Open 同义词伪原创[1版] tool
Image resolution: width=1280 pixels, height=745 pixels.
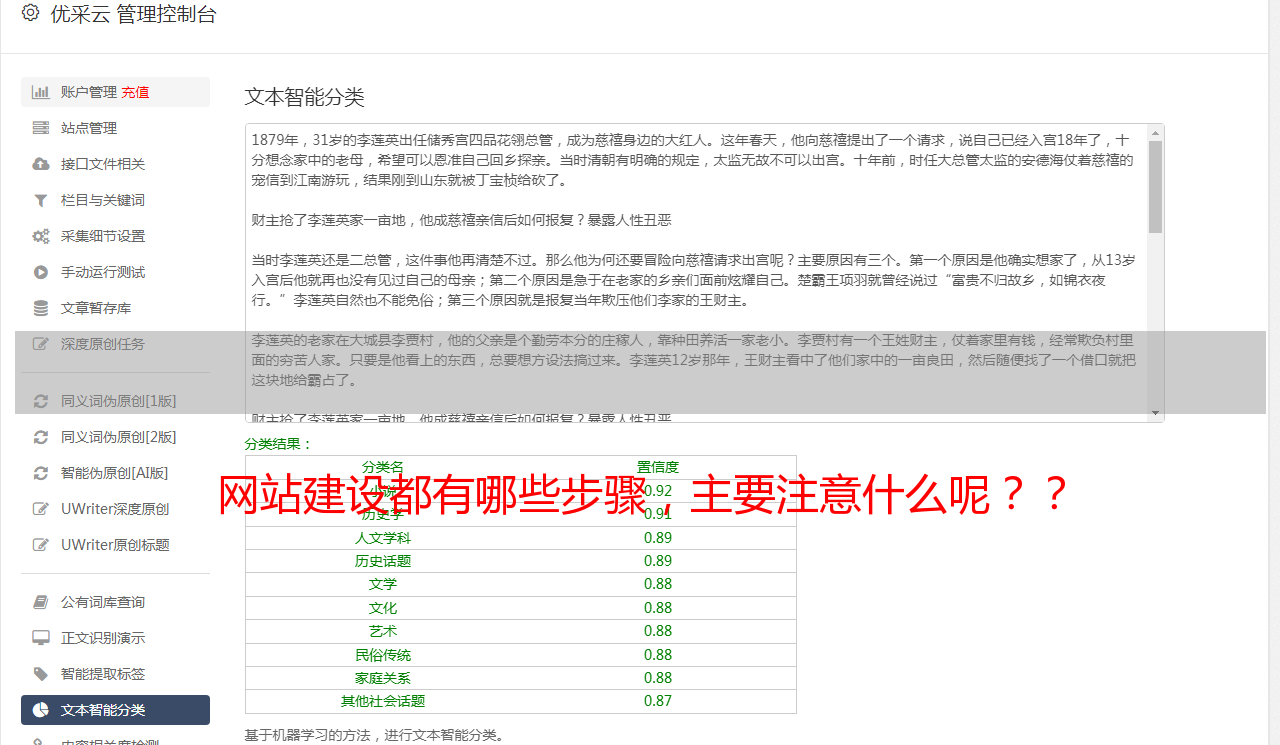pos(115,401)
